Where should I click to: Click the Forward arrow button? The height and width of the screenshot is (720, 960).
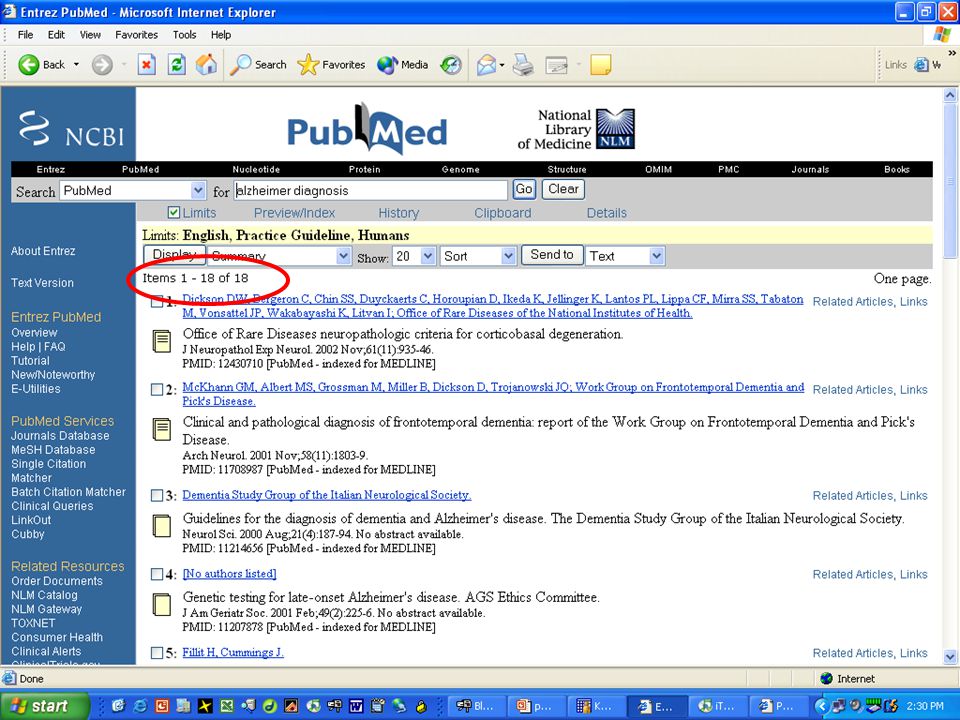(102, 64)
